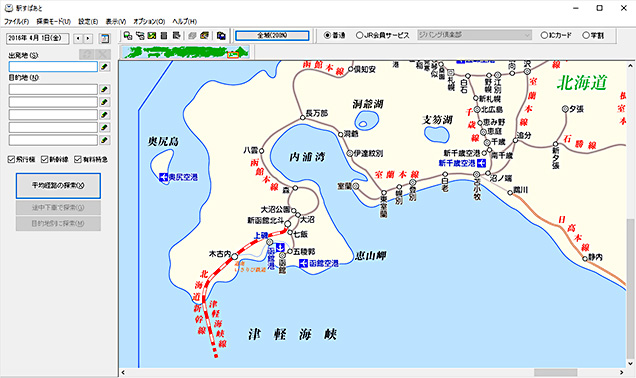Click the first toolbar icon with magnifier overlay

(x=128, y=36)
